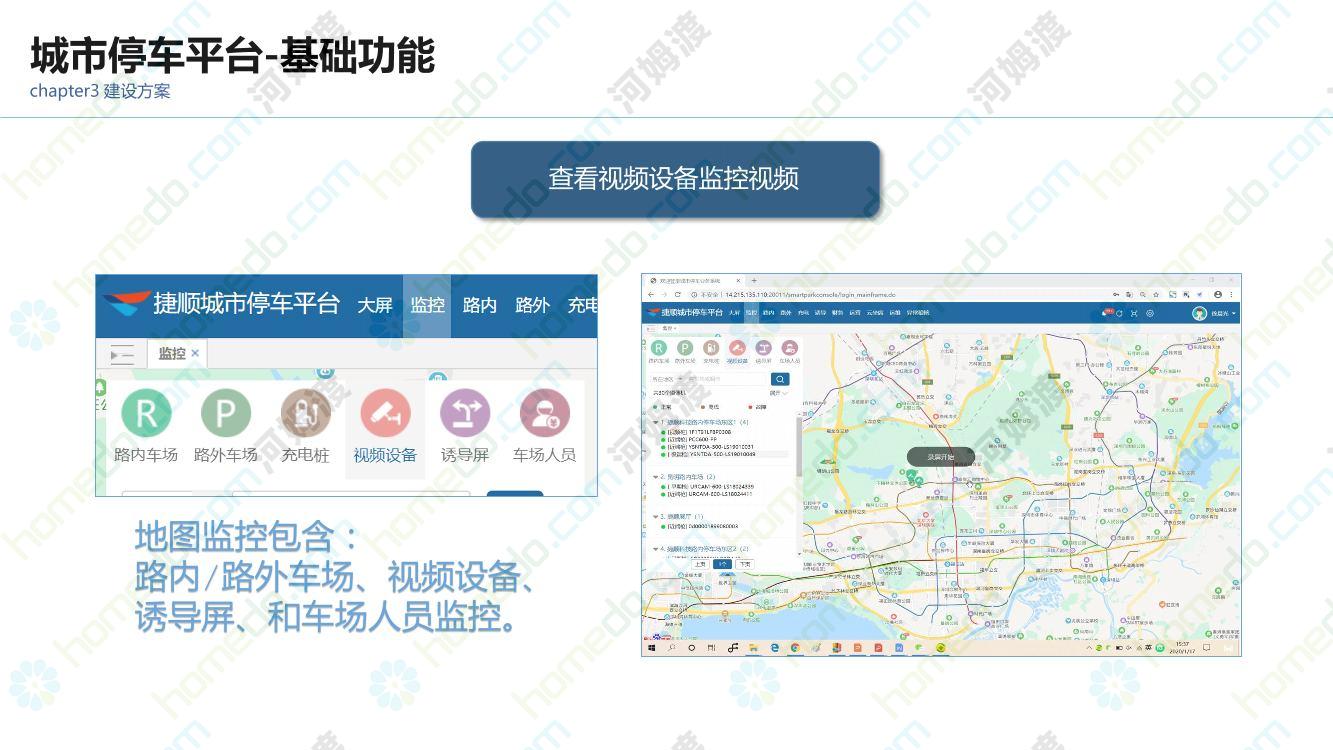Open settings gear in blue platform header
Screen dimensions: 1333x750
[x=1150, y=313]
